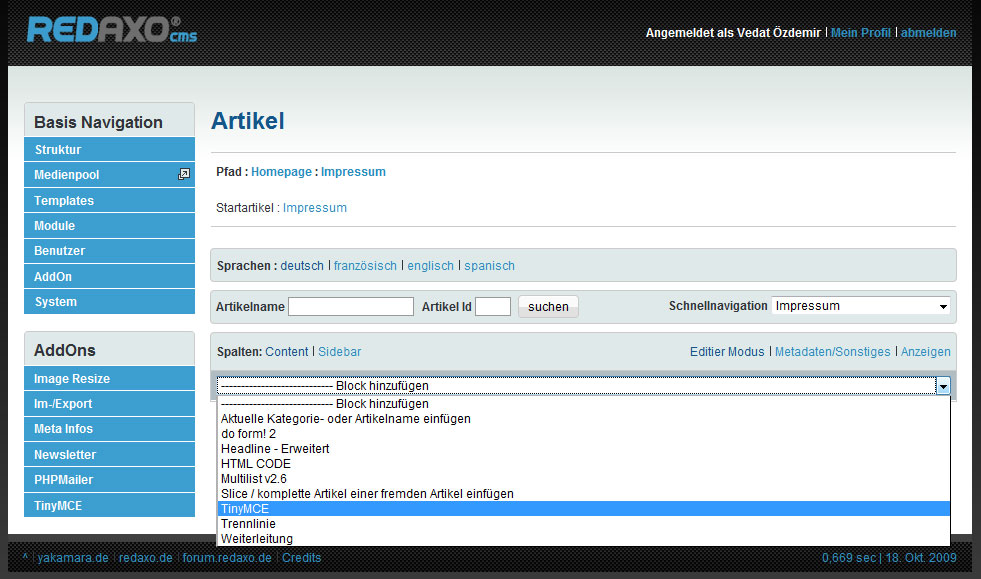Viewport: 981px width, 579px height.
Task: Click the caret link in footer
Action: point(25,557)
